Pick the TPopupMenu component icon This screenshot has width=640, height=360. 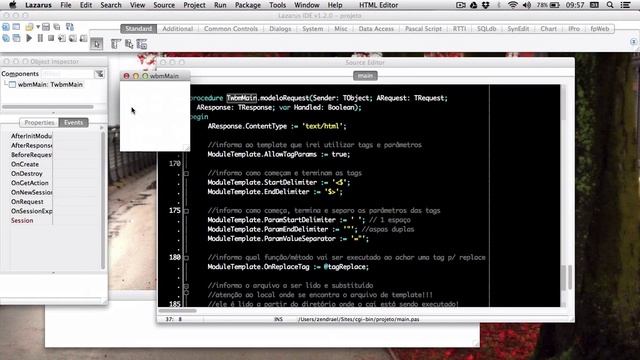[x=129, y=44]
